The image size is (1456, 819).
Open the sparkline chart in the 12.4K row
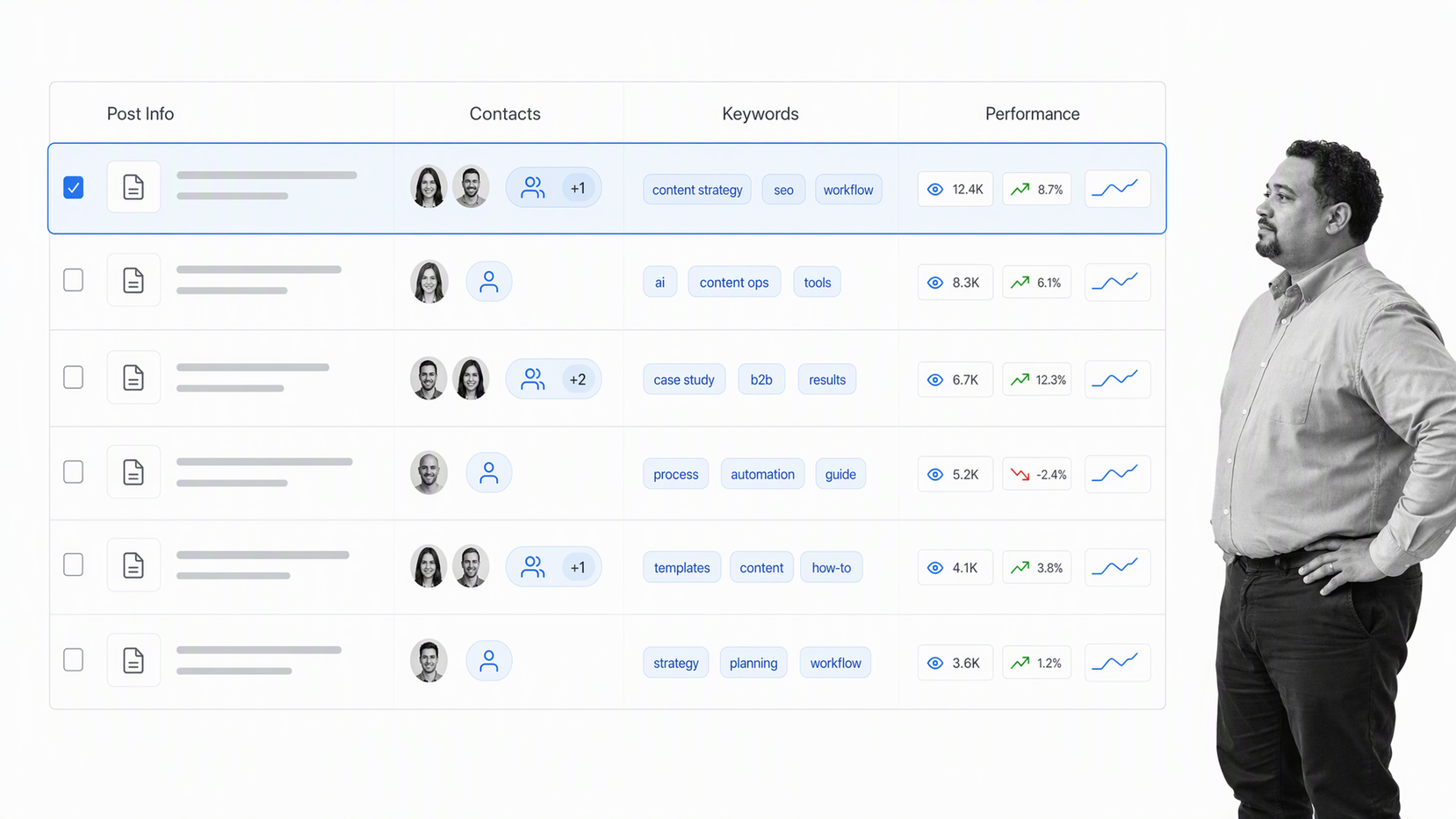click(x=1117, y=189)
